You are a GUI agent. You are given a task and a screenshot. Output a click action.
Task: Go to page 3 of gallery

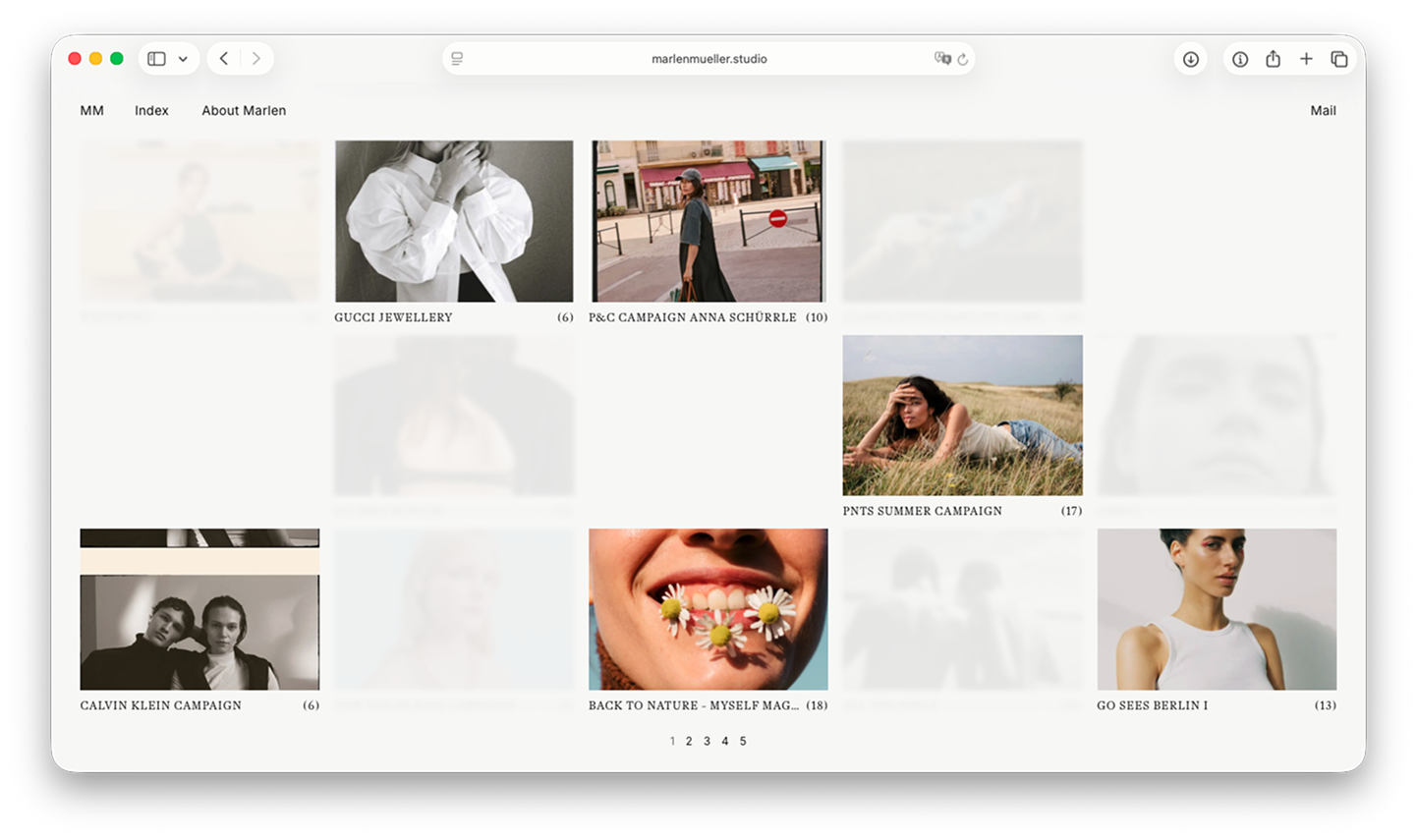pos(707,742)
